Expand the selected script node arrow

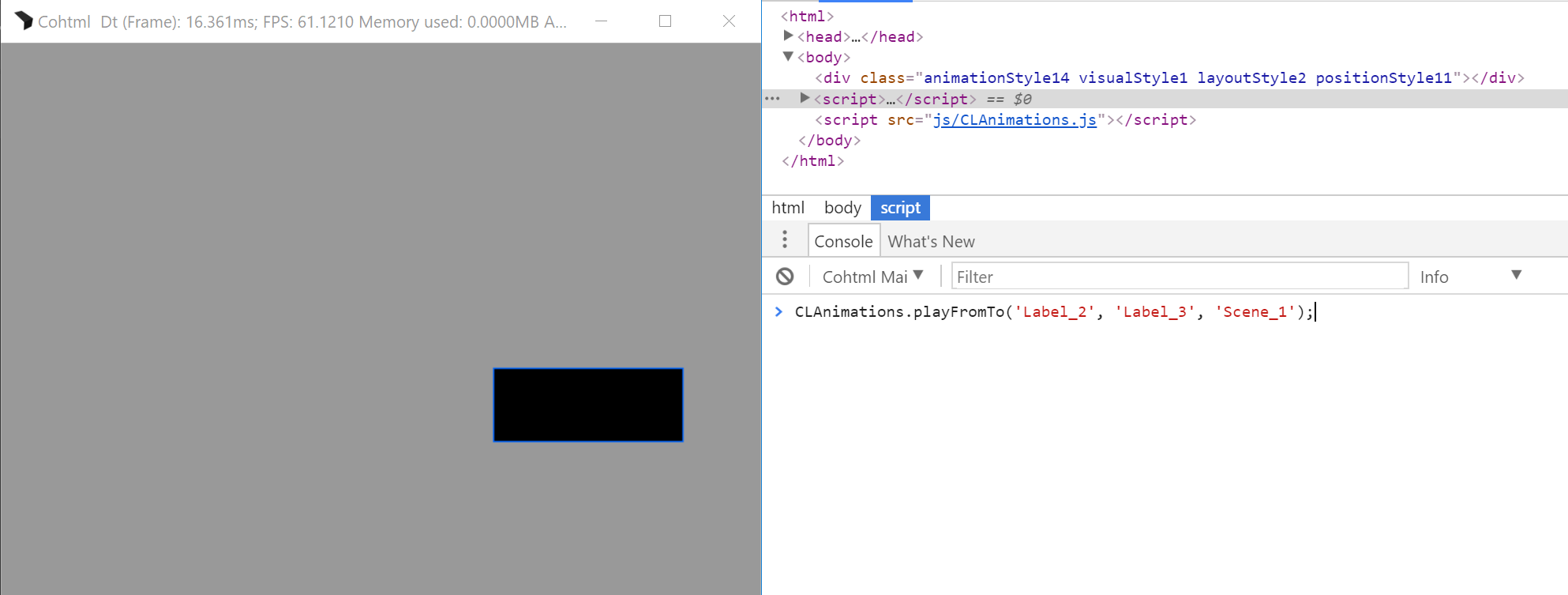[x=805, y=98]
